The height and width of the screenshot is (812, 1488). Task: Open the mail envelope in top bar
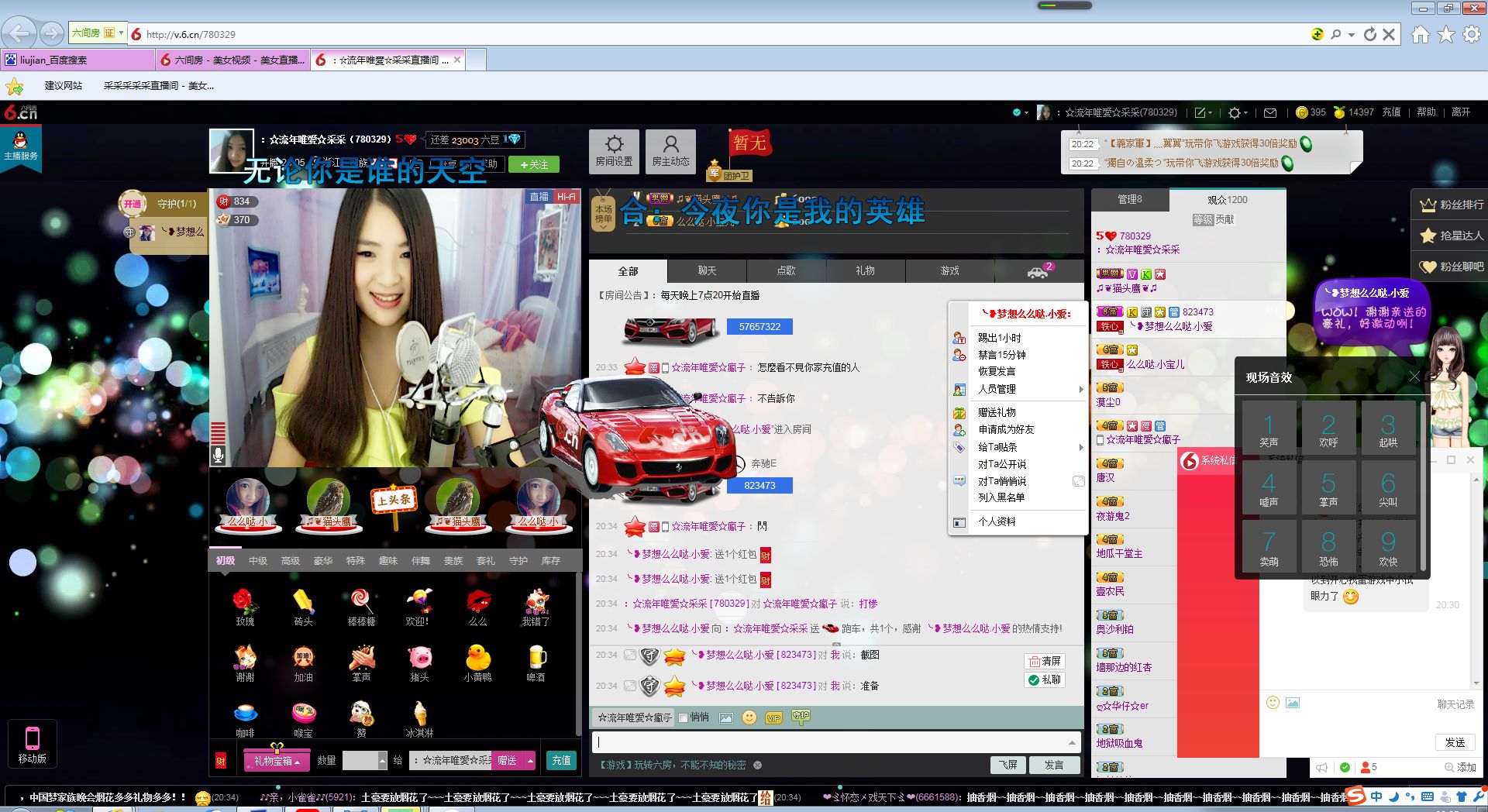coord(1270,112)
